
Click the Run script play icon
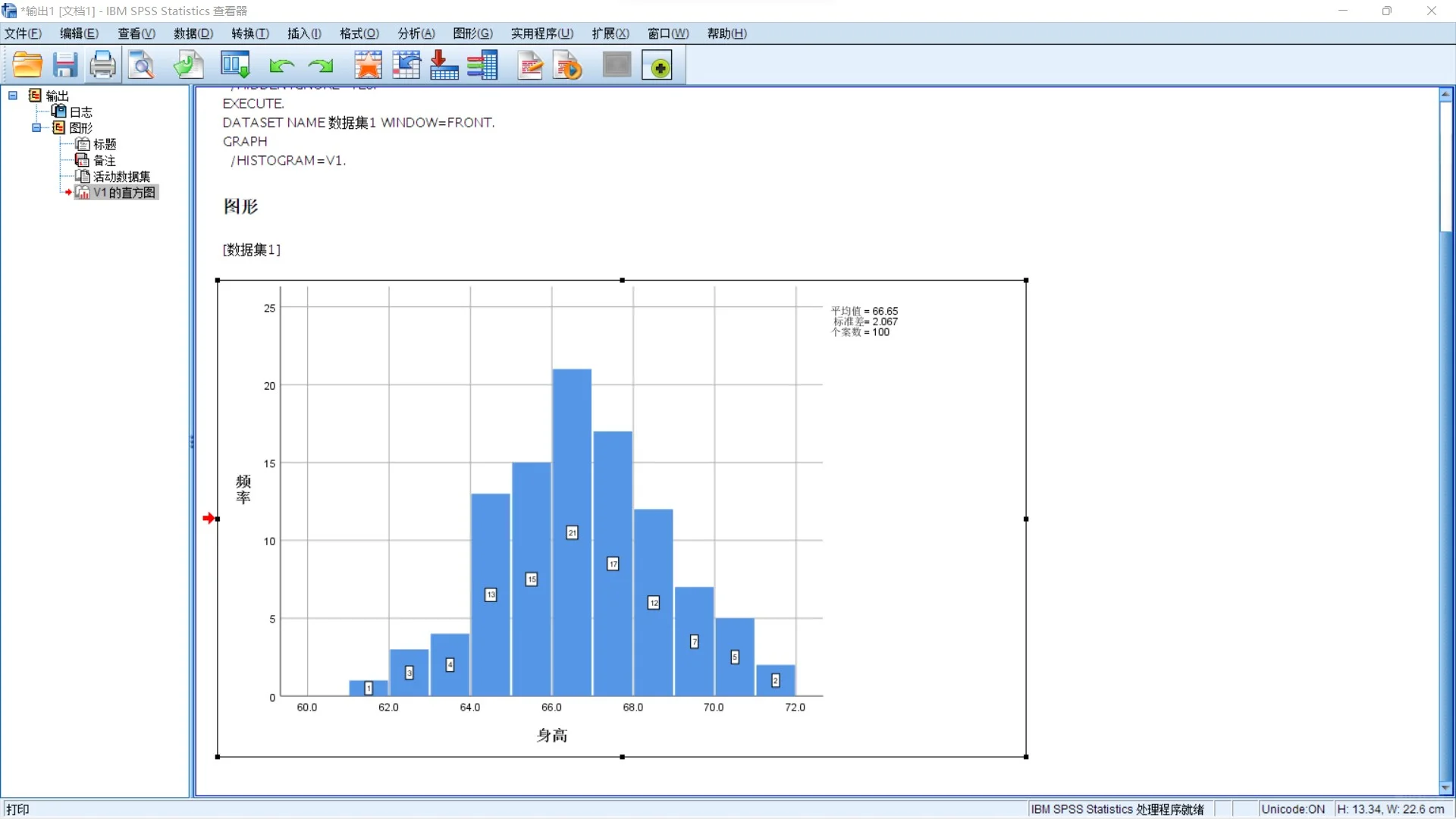pyautogui.click(x=568, y=65)
